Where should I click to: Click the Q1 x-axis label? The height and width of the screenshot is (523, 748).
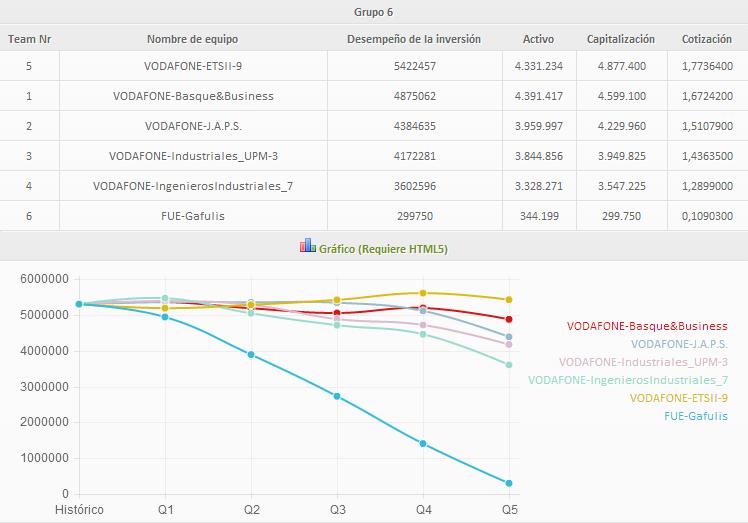tap(166, 510)
